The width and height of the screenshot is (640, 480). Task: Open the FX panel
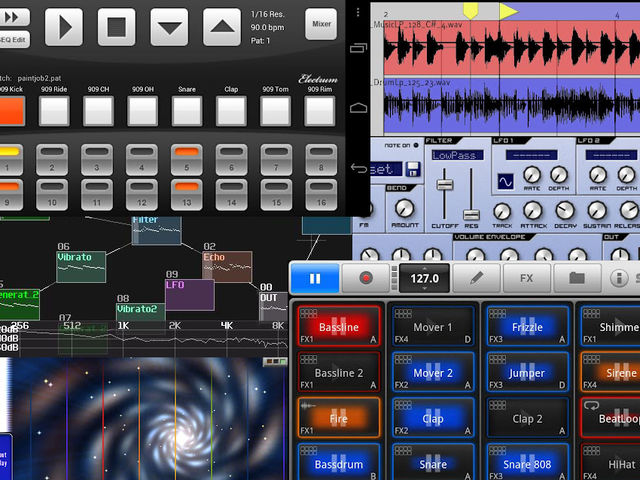click(x=527, y=278)
